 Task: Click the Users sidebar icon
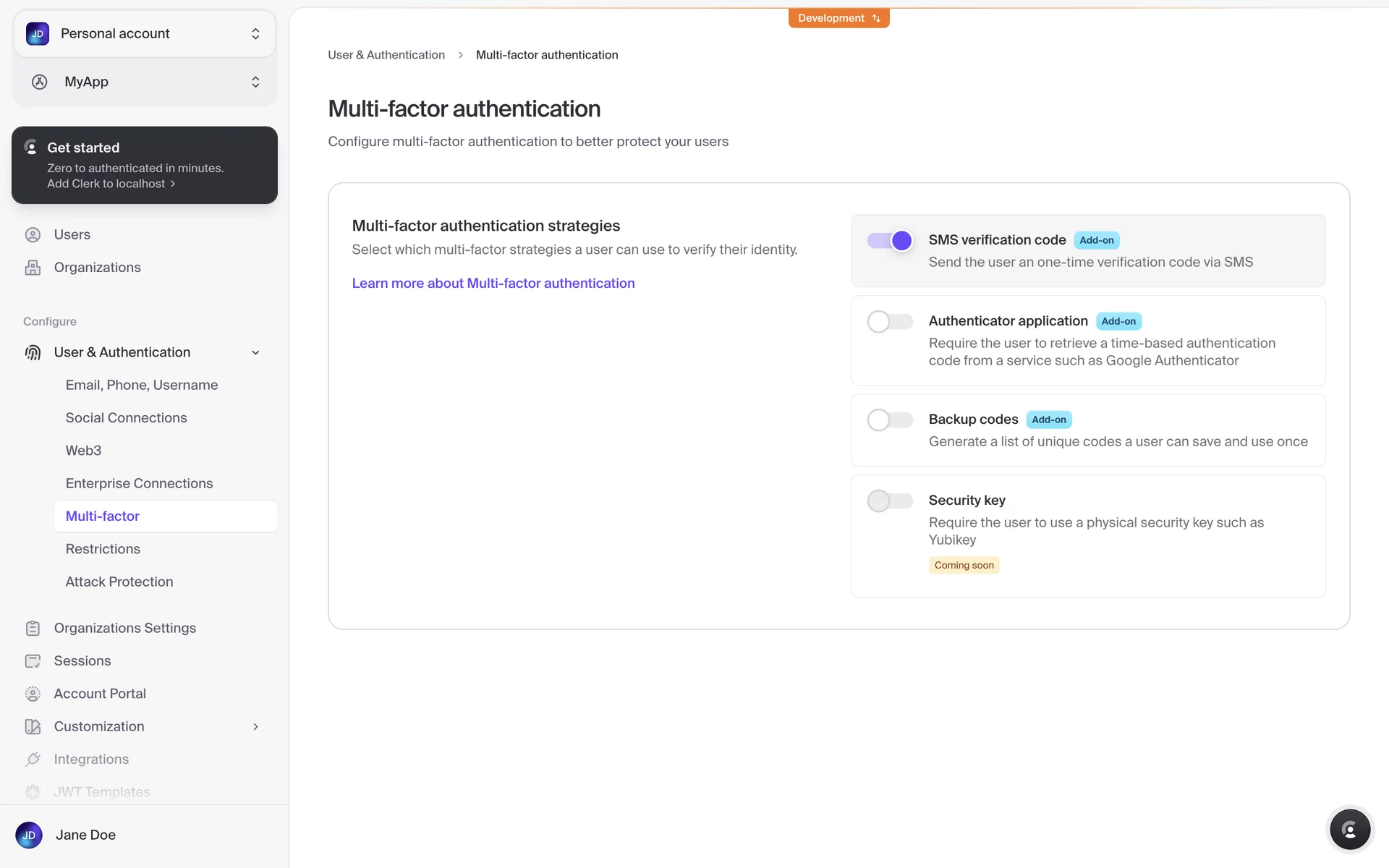33,234
